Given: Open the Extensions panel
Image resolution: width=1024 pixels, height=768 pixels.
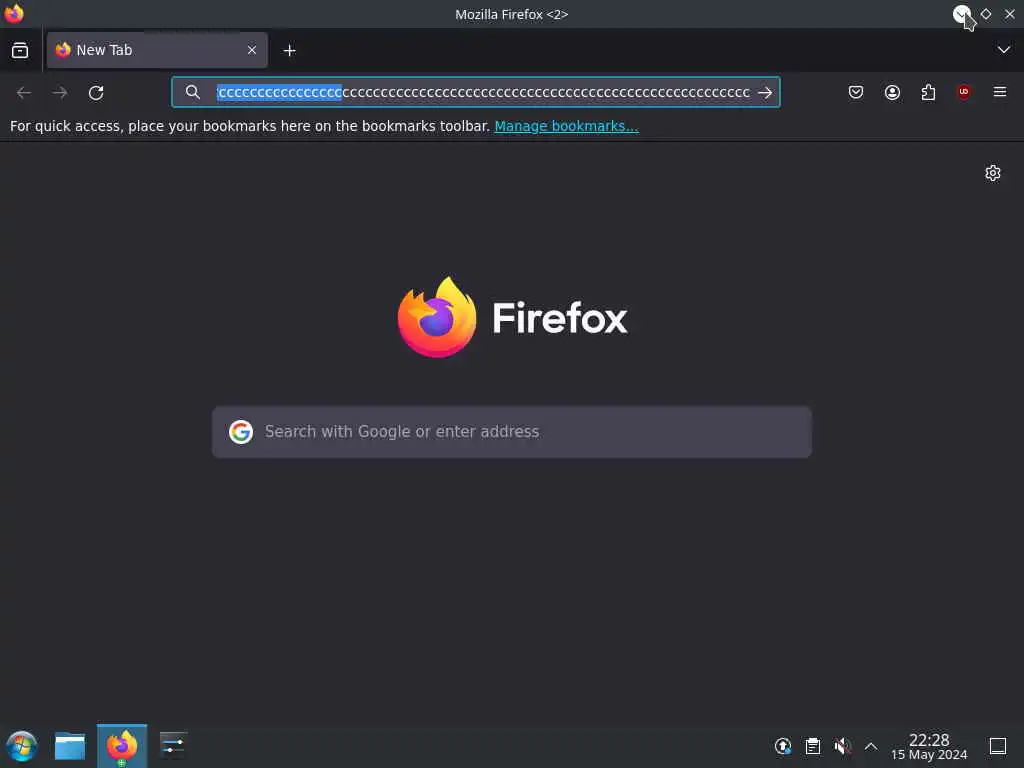Looking at the screenshot, I should click(928, 92).
